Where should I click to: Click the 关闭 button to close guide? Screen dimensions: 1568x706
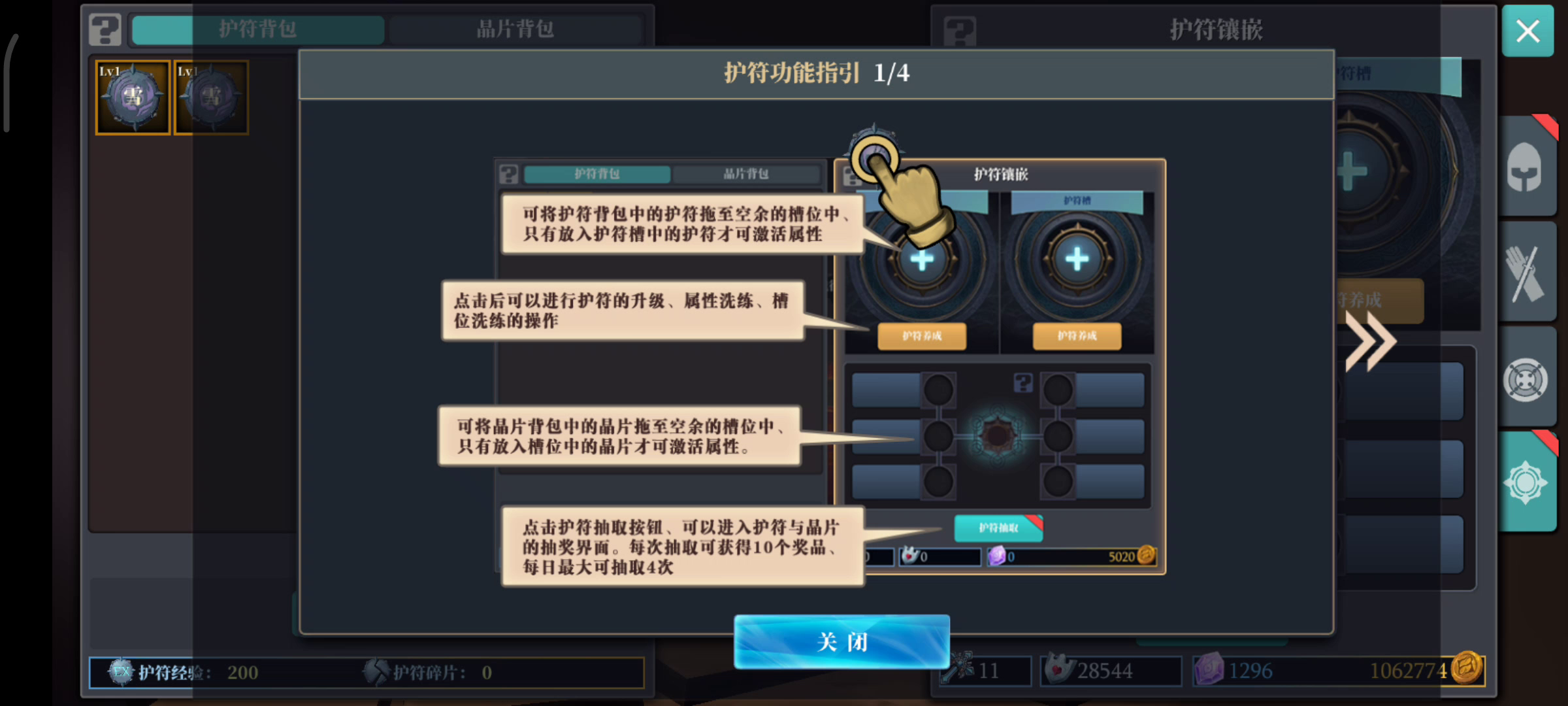pyautogui.click(x=841, y=641)
